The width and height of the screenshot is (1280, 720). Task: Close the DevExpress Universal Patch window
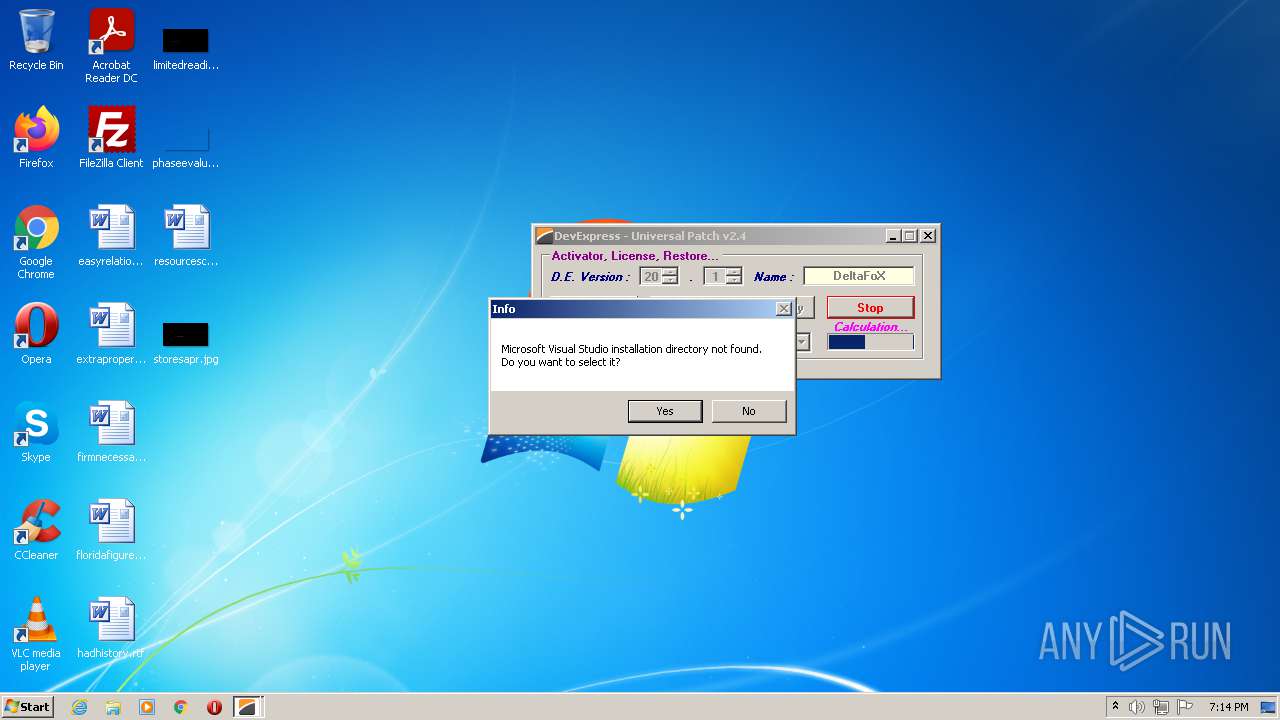[x=928, y=236]
